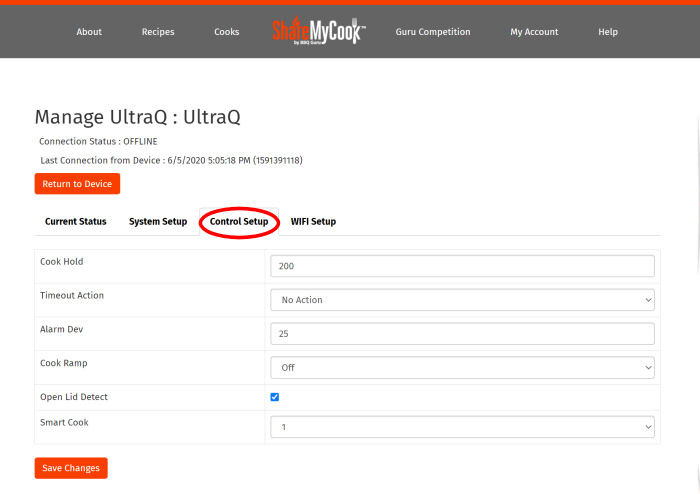This screenshot has width=700, height=494.
Task: Click the Return to Device button
Action: pyautogui.click(x=77, y=184)
